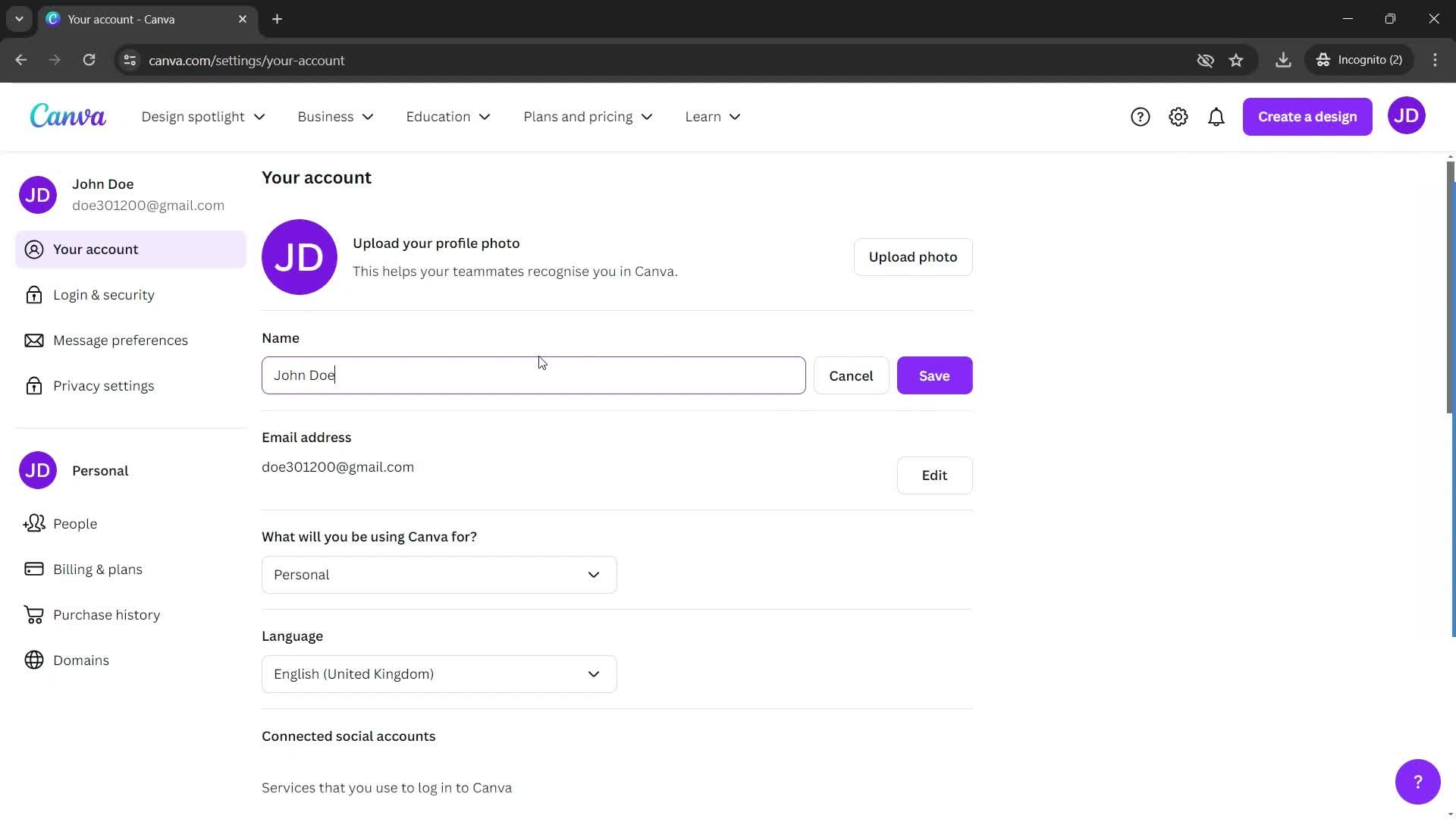Expand Design spotlight menu
The width and height of the screenshot is (1456, 819).
(202, 116)
